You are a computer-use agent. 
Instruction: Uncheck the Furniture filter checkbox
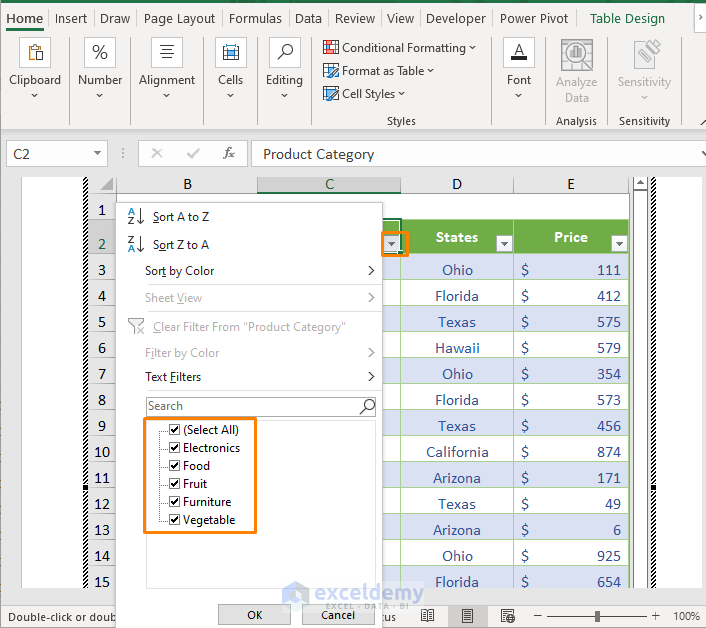pyautogui.click(x=175, y=502)
